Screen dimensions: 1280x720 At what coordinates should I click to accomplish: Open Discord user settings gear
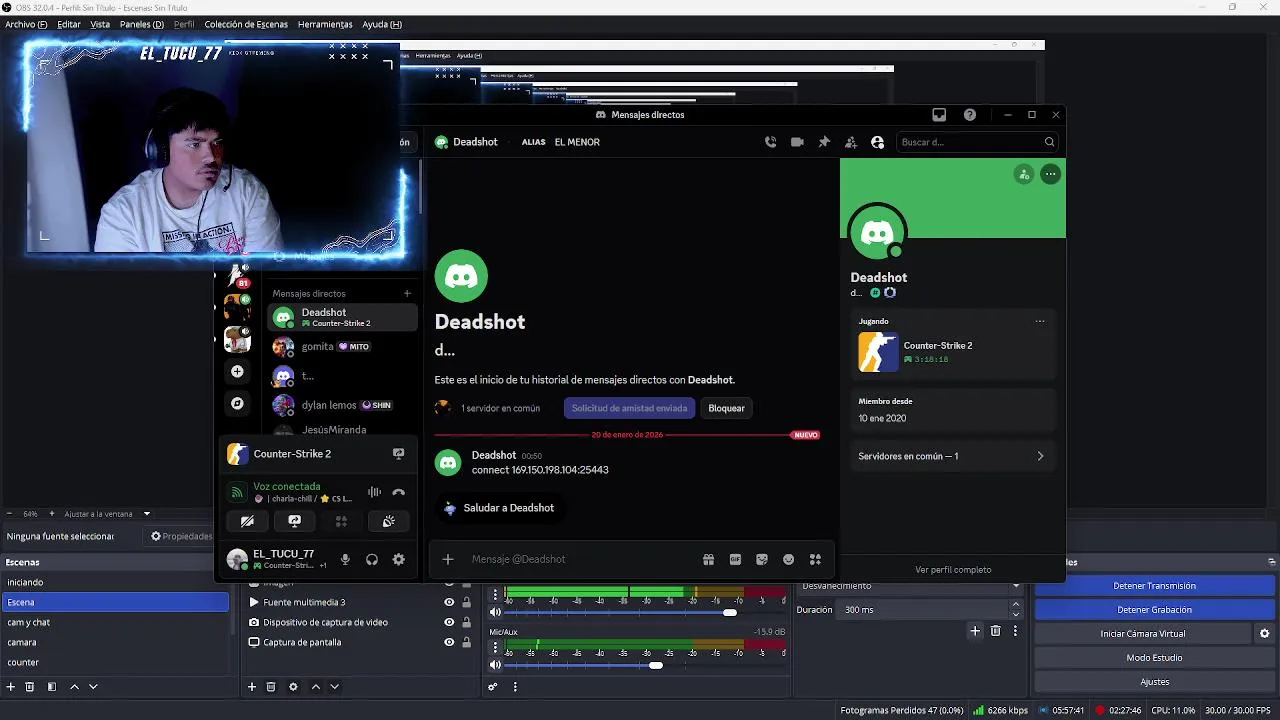point(398,560)
